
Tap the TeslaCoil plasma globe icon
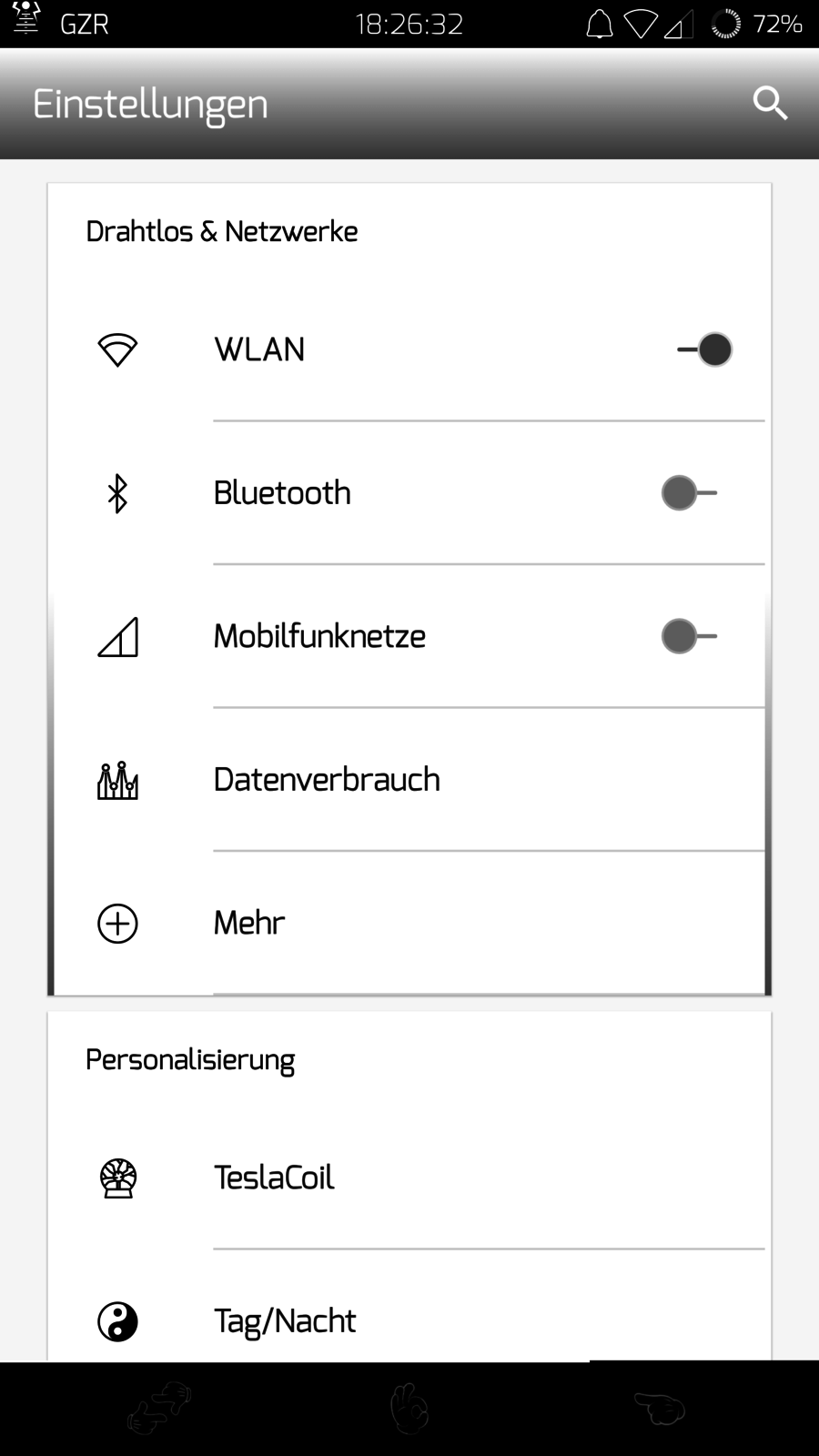click(117, 1178)
